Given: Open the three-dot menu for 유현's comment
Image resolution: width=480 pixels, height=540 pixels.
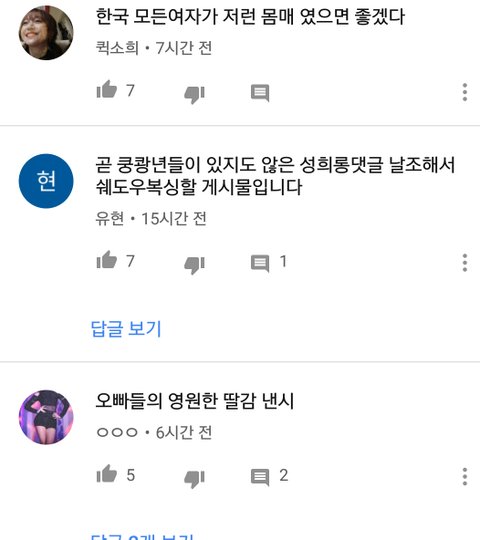Looking at the screenshot, I should (x=465, y=263).
